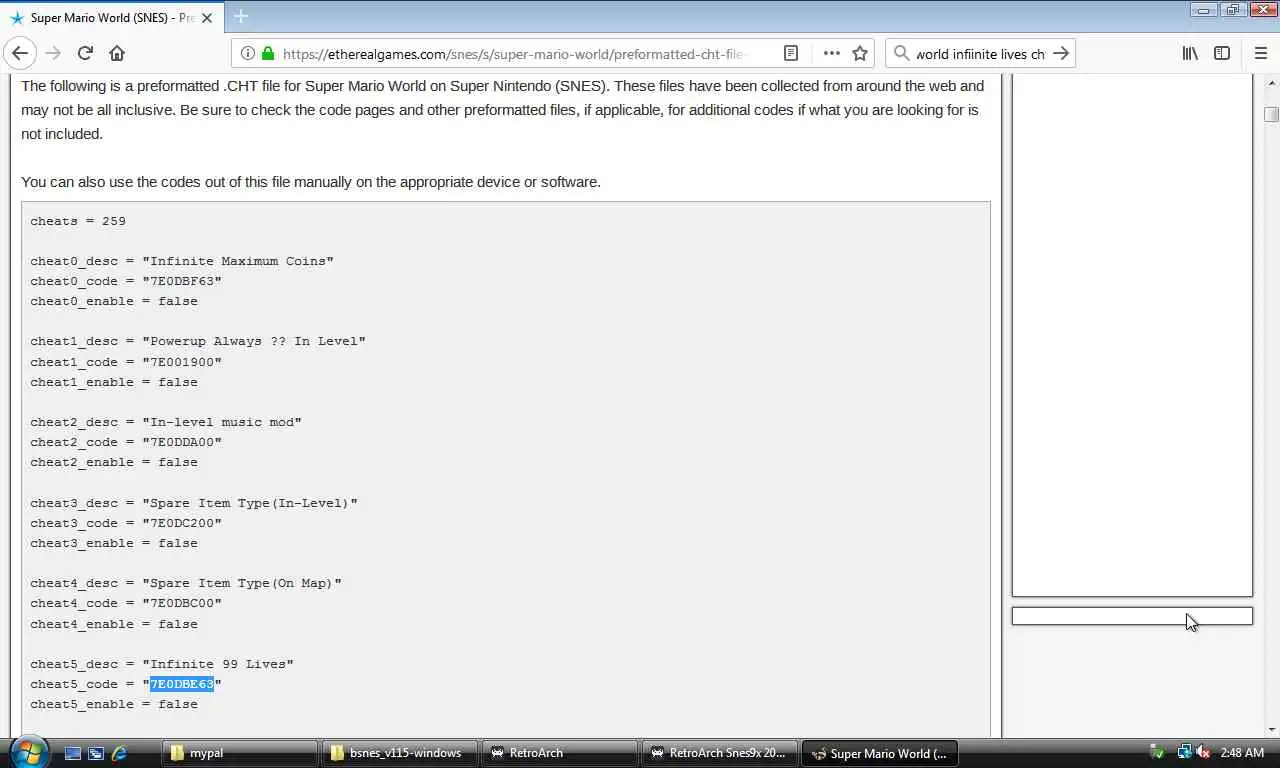Click the green checkmark tray icon
The width and height of the screenshot is (1280, 768).
(x=1157, y=753)
